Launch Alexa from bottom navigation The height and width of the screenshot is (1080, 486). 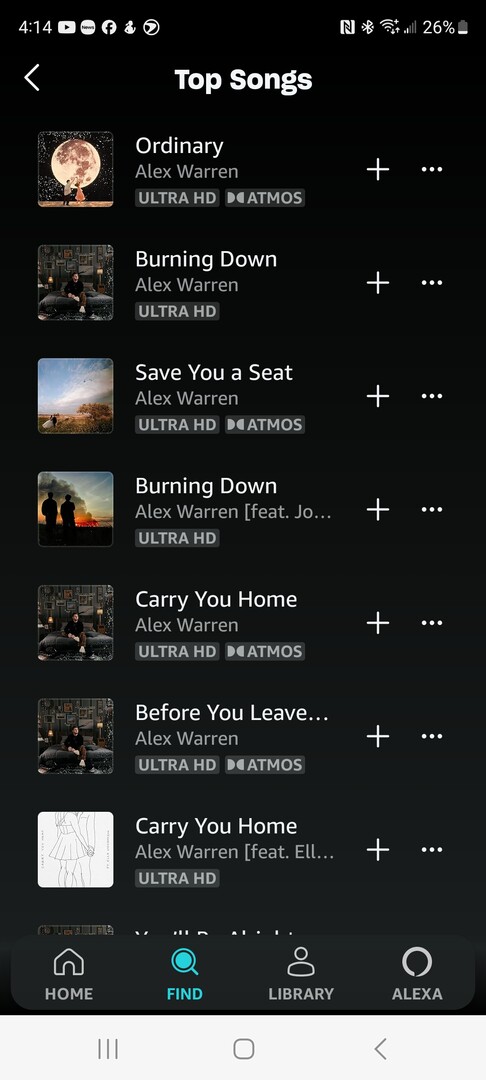[x=417, y=974]
